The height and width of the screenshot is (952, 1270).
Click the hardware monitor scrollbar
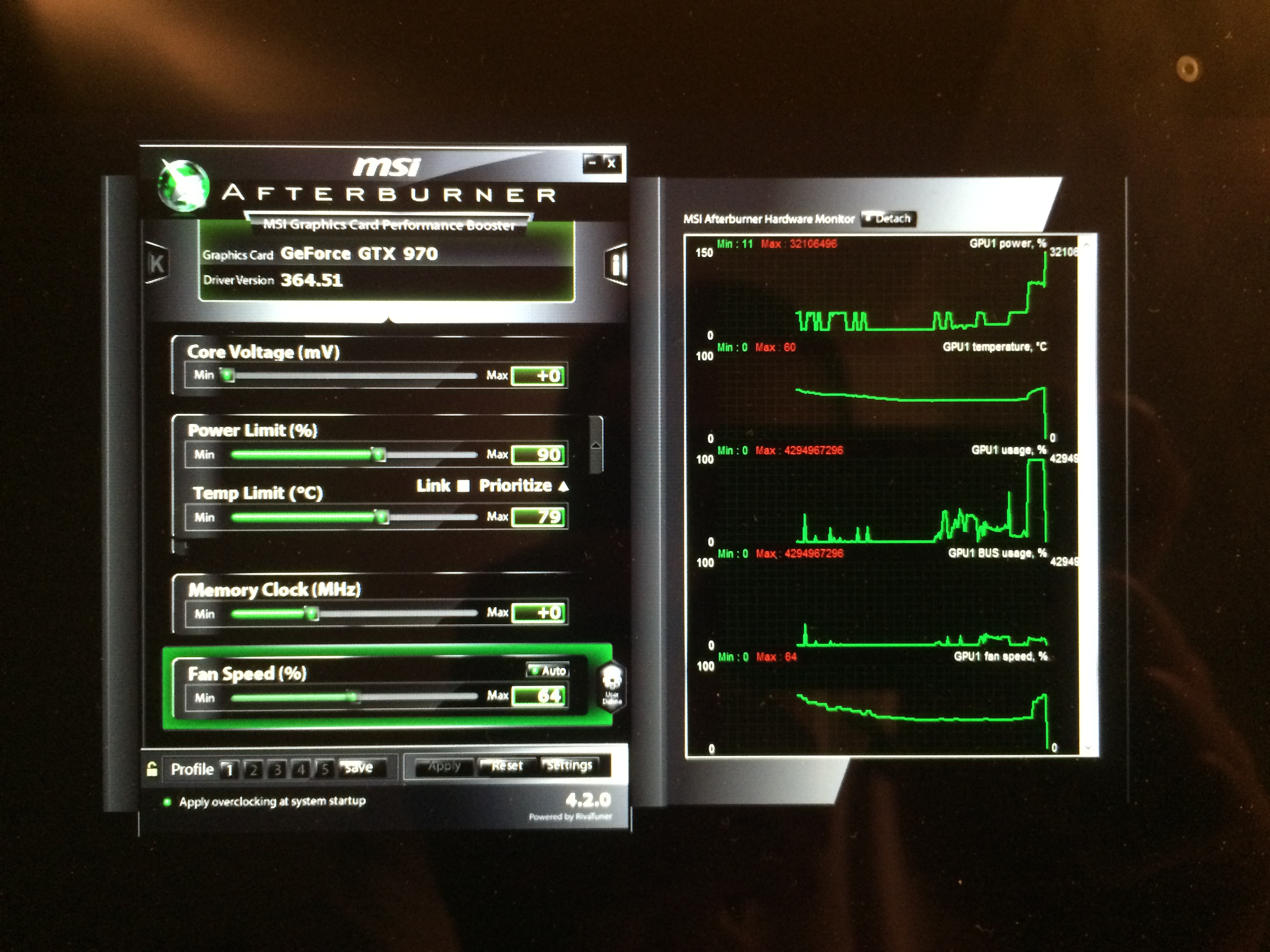[x=1087, y=496]
